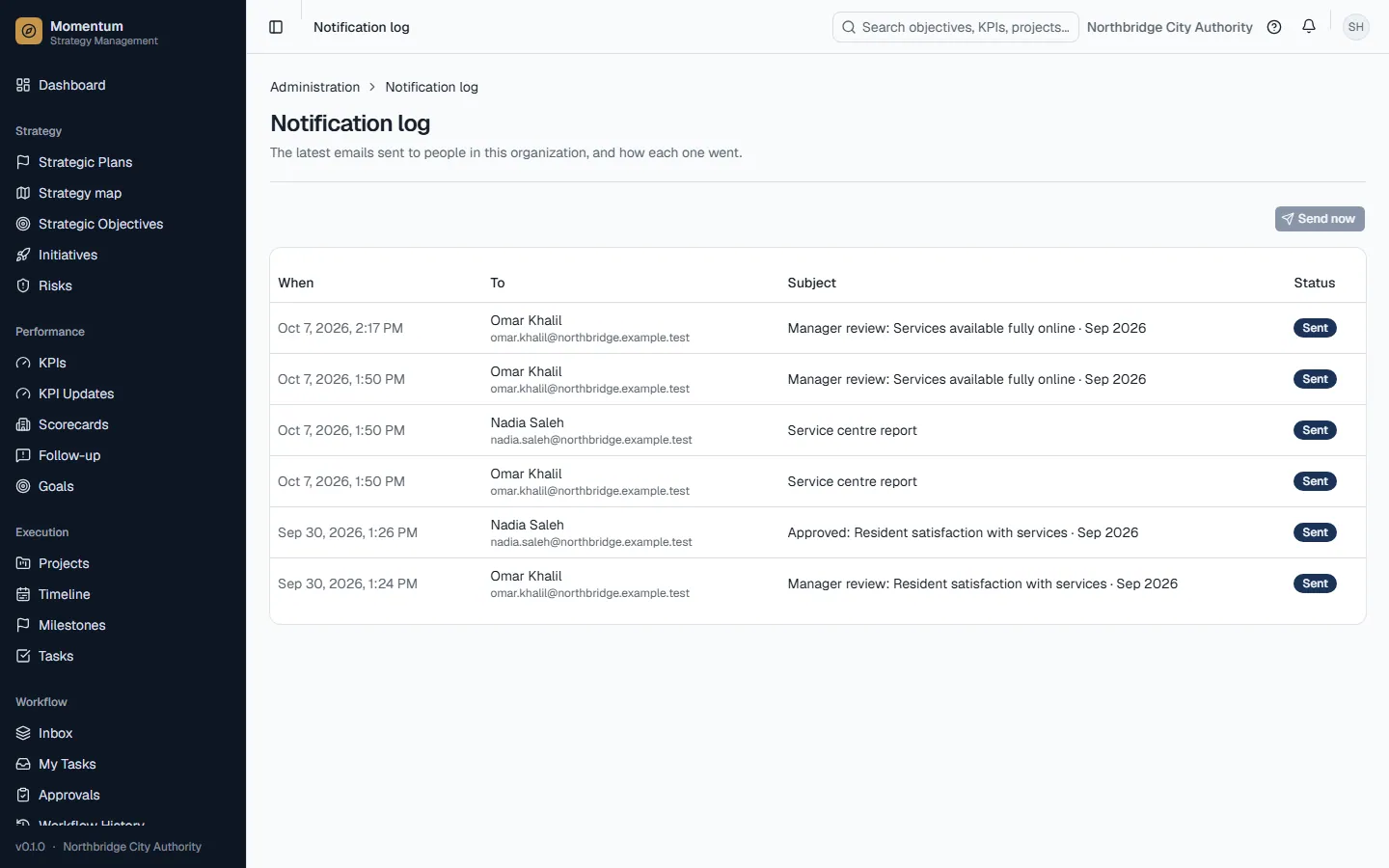The image size is (1389, 868).
Task: Click the Goals target icon
Action: coord(23,486)
